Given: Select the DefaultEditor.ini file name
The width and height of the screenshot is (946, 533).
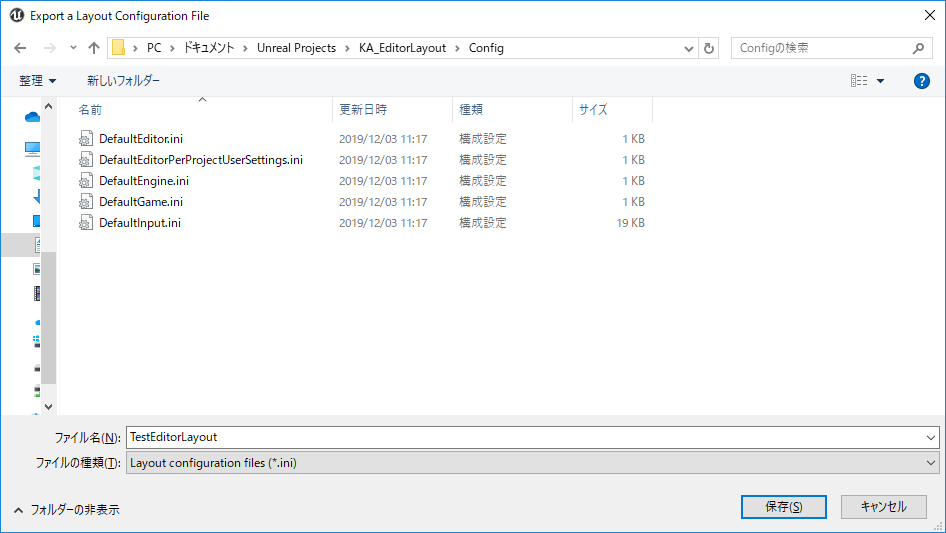Looking at the screenshot, I should coord(141,139).
